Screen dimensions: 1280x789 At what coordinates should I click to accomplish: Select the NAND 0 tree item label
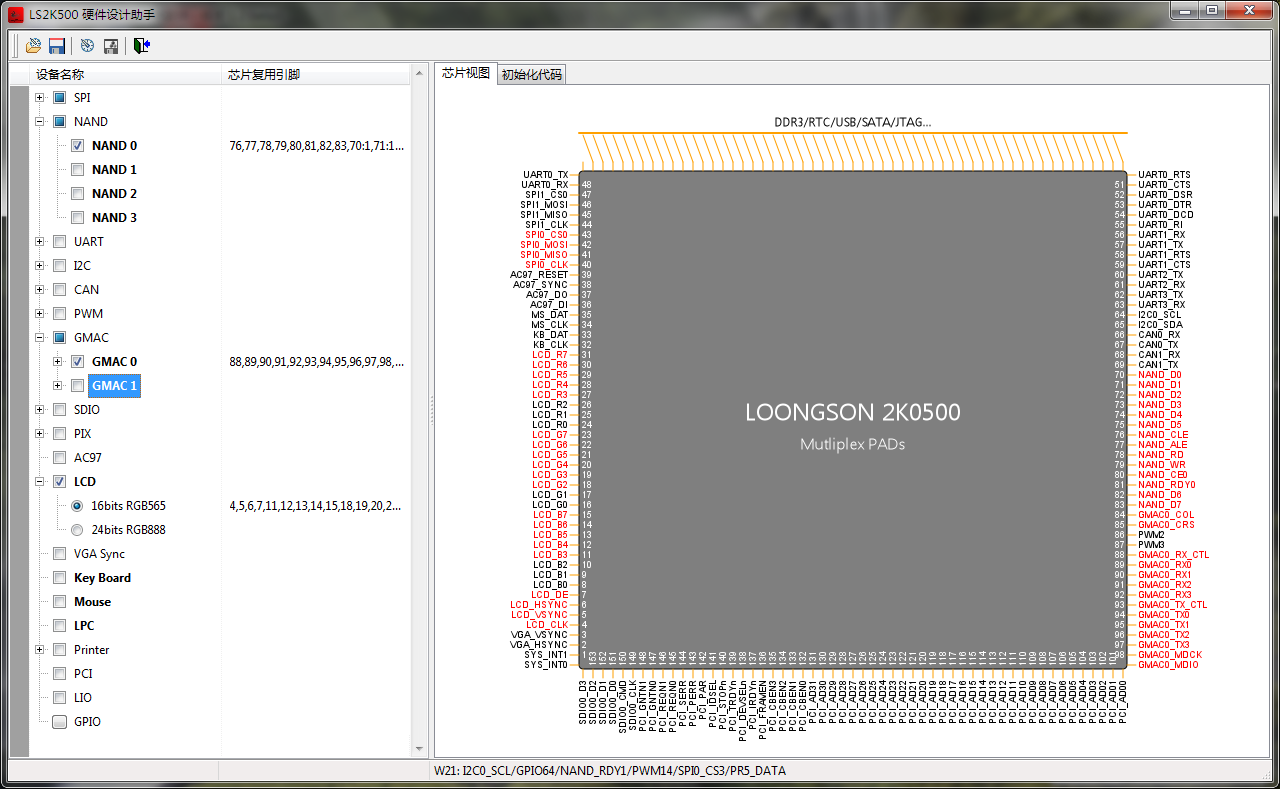tap(115, 146)
